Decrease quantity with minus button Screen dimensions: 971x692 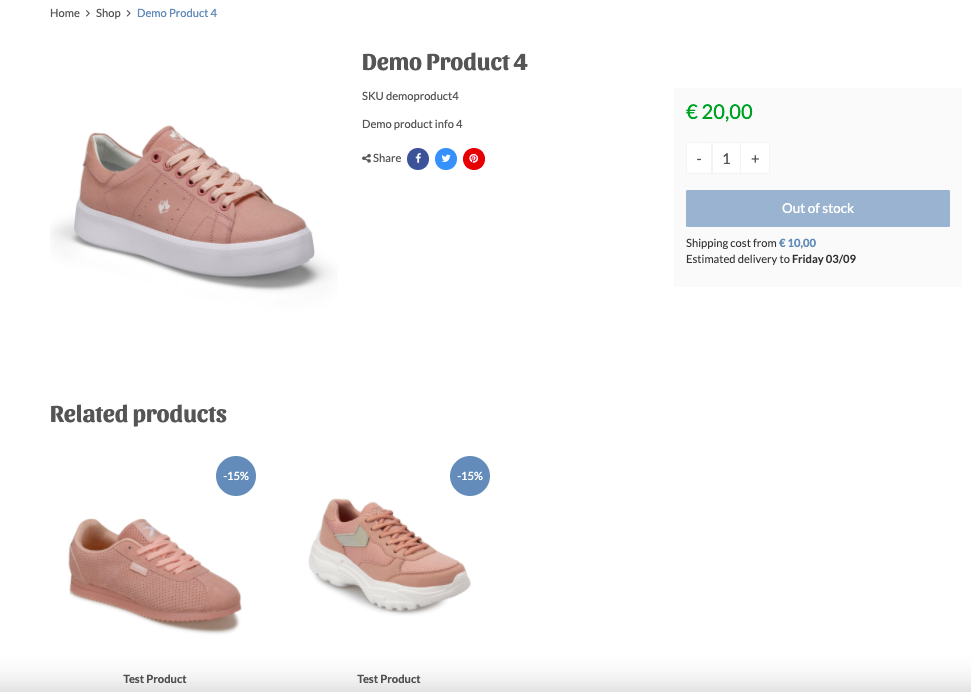tap(699, 158)
